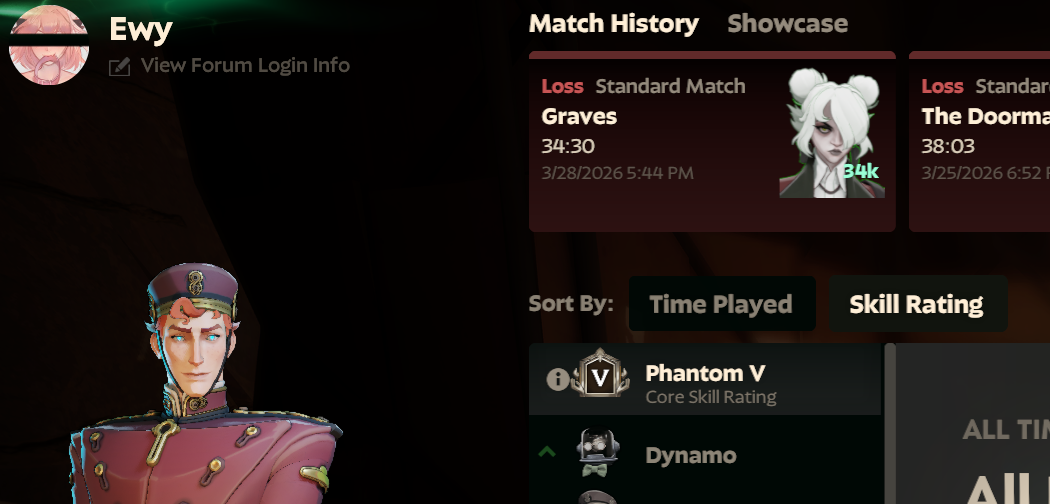Open View Forum Login Info link
1050x504 pixels.
pos(245,66)
